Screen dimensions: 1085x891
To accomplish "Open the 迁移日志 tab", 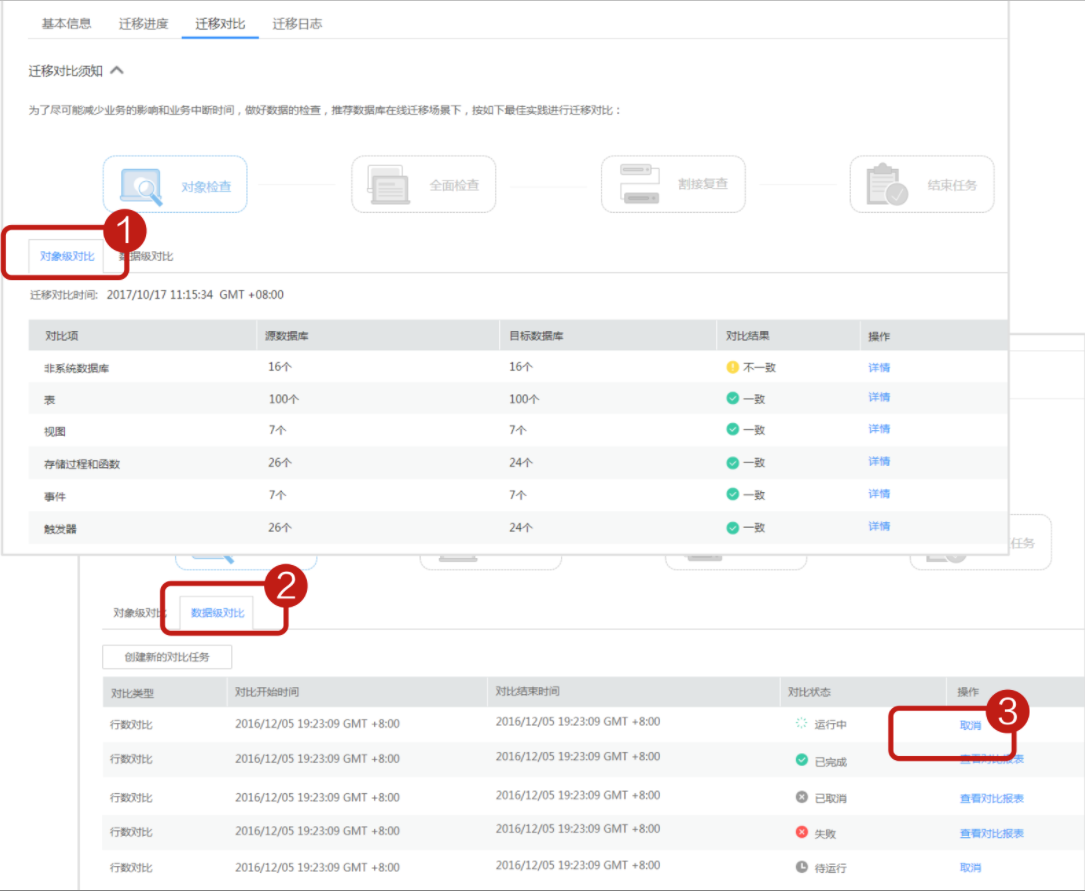I will tap(297, 23).
